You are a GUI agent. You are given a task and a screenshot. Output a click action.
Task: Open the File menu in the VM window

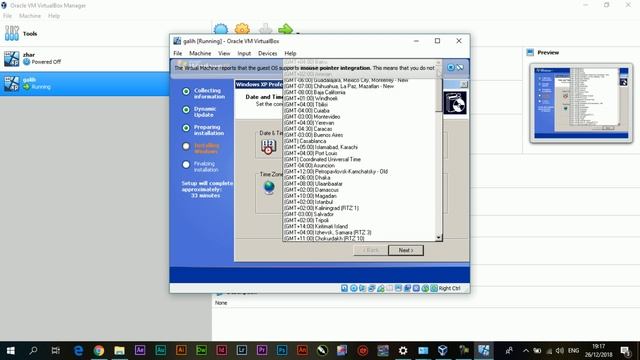coord(178,53)
